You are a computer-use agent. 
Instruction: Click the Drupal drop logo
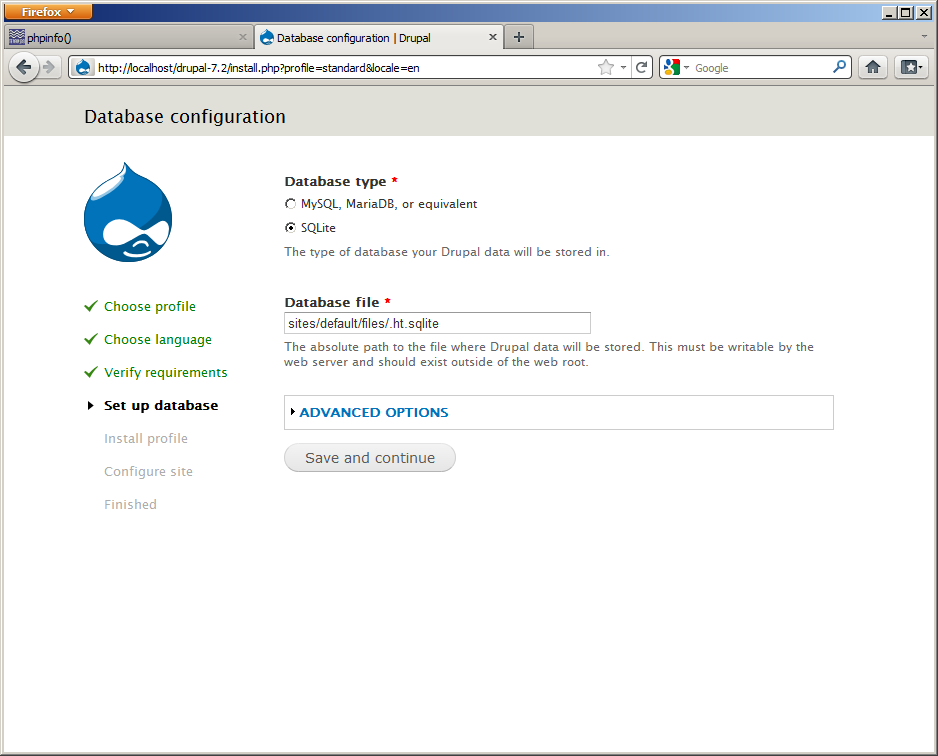[x=128, y=212]
